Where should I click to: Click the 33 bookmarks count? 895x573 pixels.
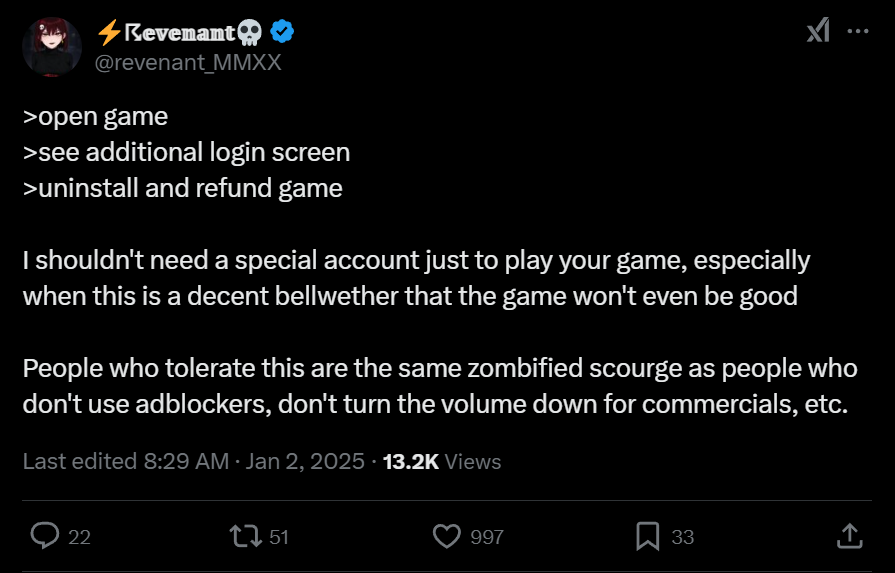tap(683, 537)
